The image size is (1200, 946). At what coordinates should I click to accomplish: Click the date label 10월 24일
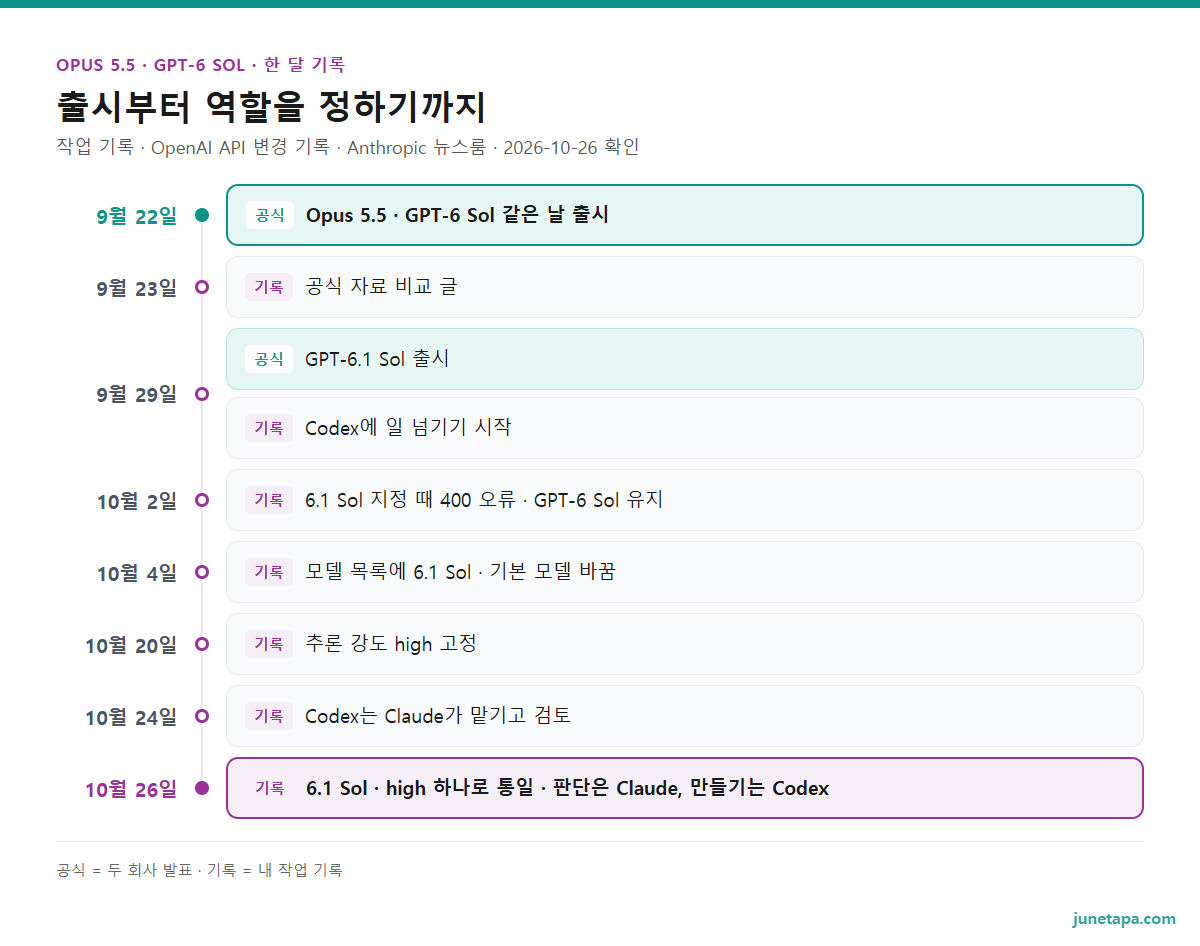131,717
